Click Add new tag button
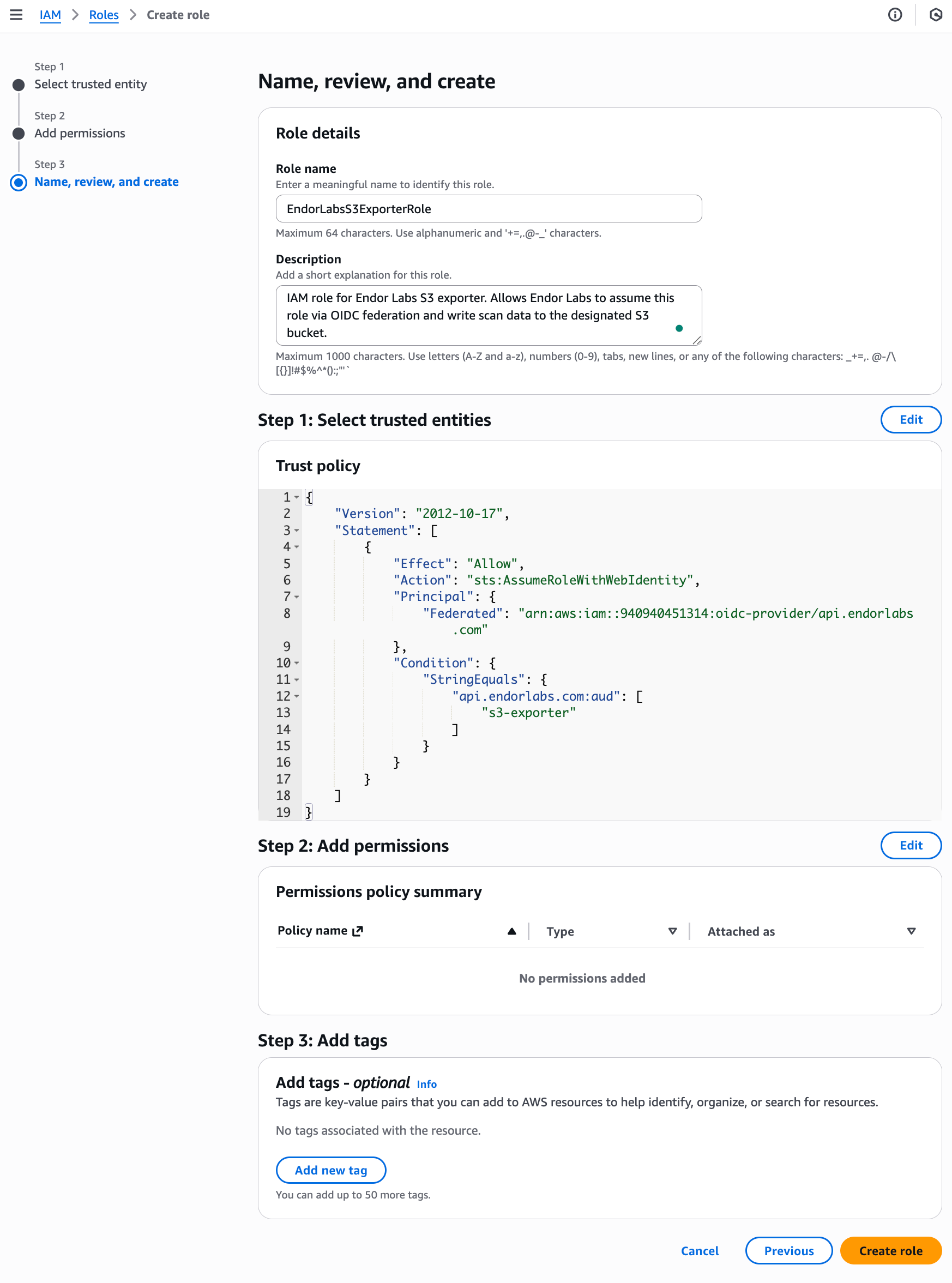The width and height of the screenshot is (952, 1283). coord(331,1170)
